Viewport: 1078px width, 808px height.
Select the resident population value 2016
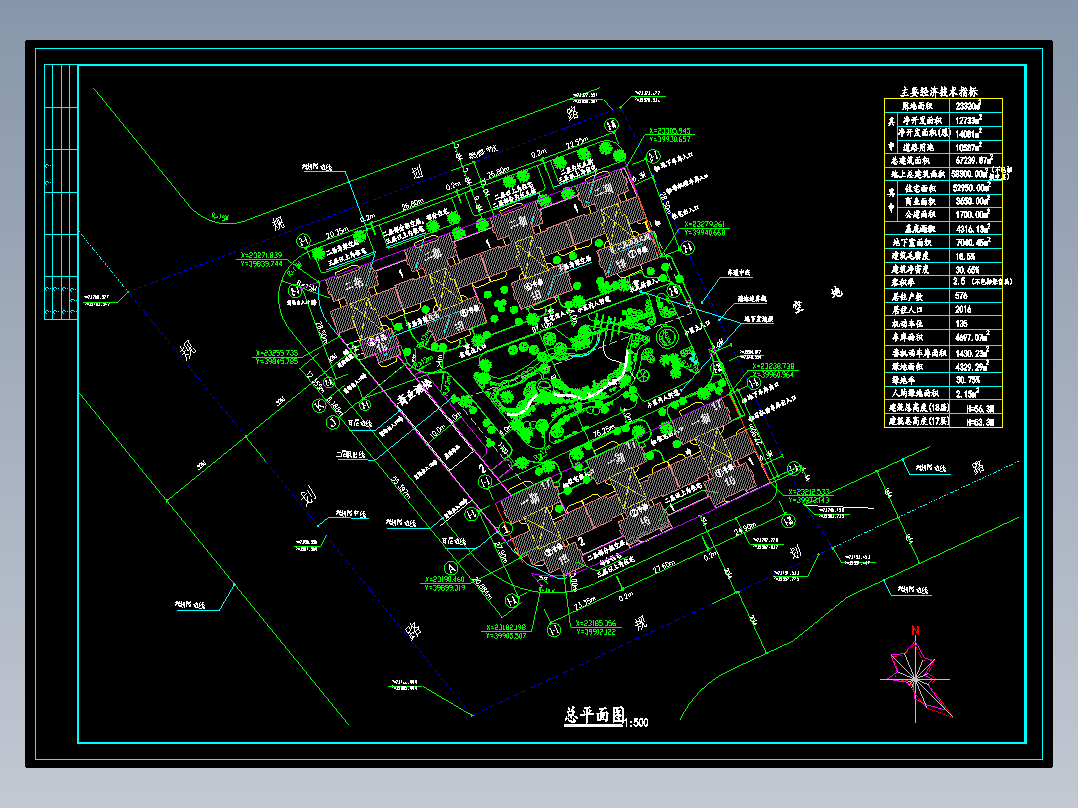(x=963, y=309)
